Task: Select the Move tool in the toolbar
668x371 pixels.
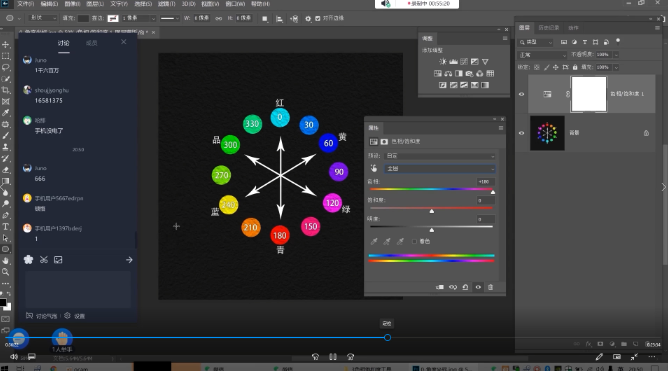Action: 6,45
